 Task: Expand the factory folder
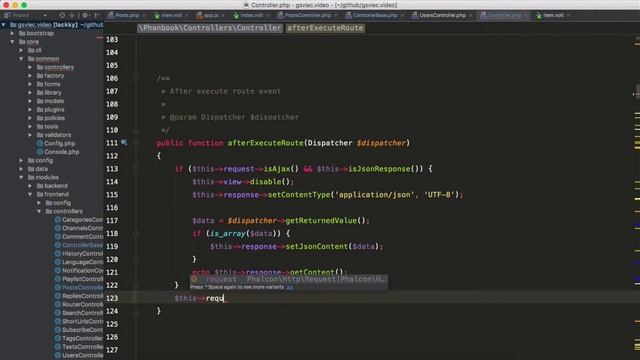(x=30, y=76)
